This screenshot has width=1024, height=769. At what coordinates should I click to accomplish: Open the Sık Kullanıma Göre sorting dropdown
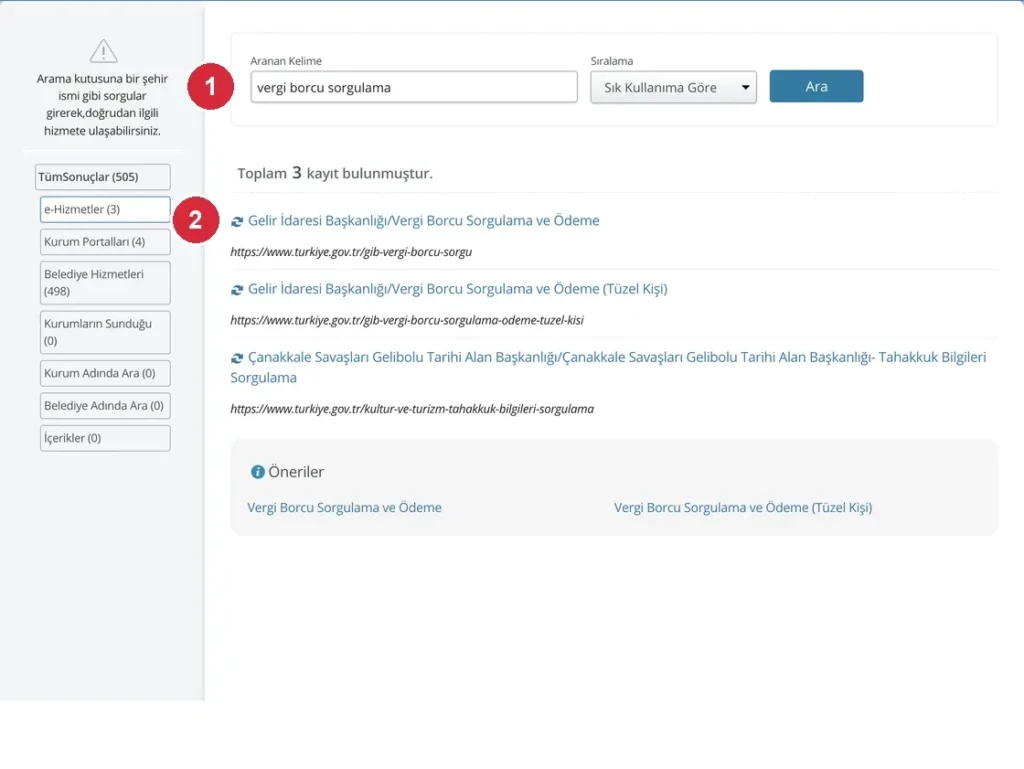(x=673, y=87)
